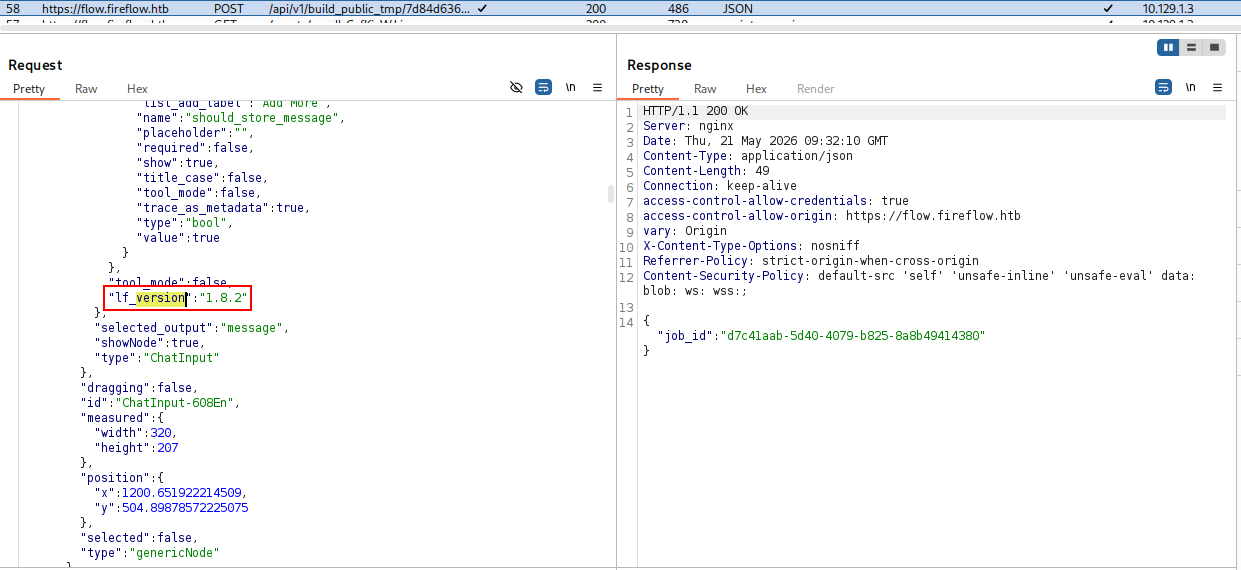Toggle \n show newlines in Response panel

(x=1190, y=88)
